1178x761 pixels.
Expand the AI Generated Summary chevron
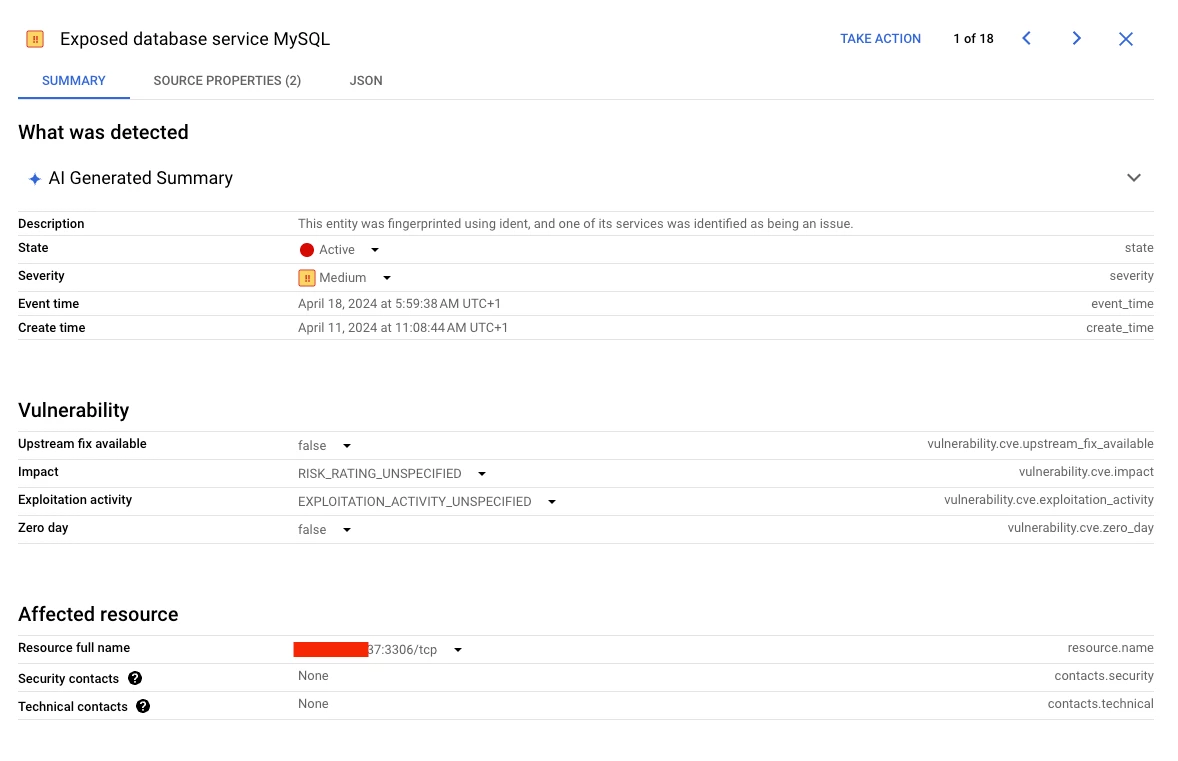pyautogui.click(x=1134, y=178)
